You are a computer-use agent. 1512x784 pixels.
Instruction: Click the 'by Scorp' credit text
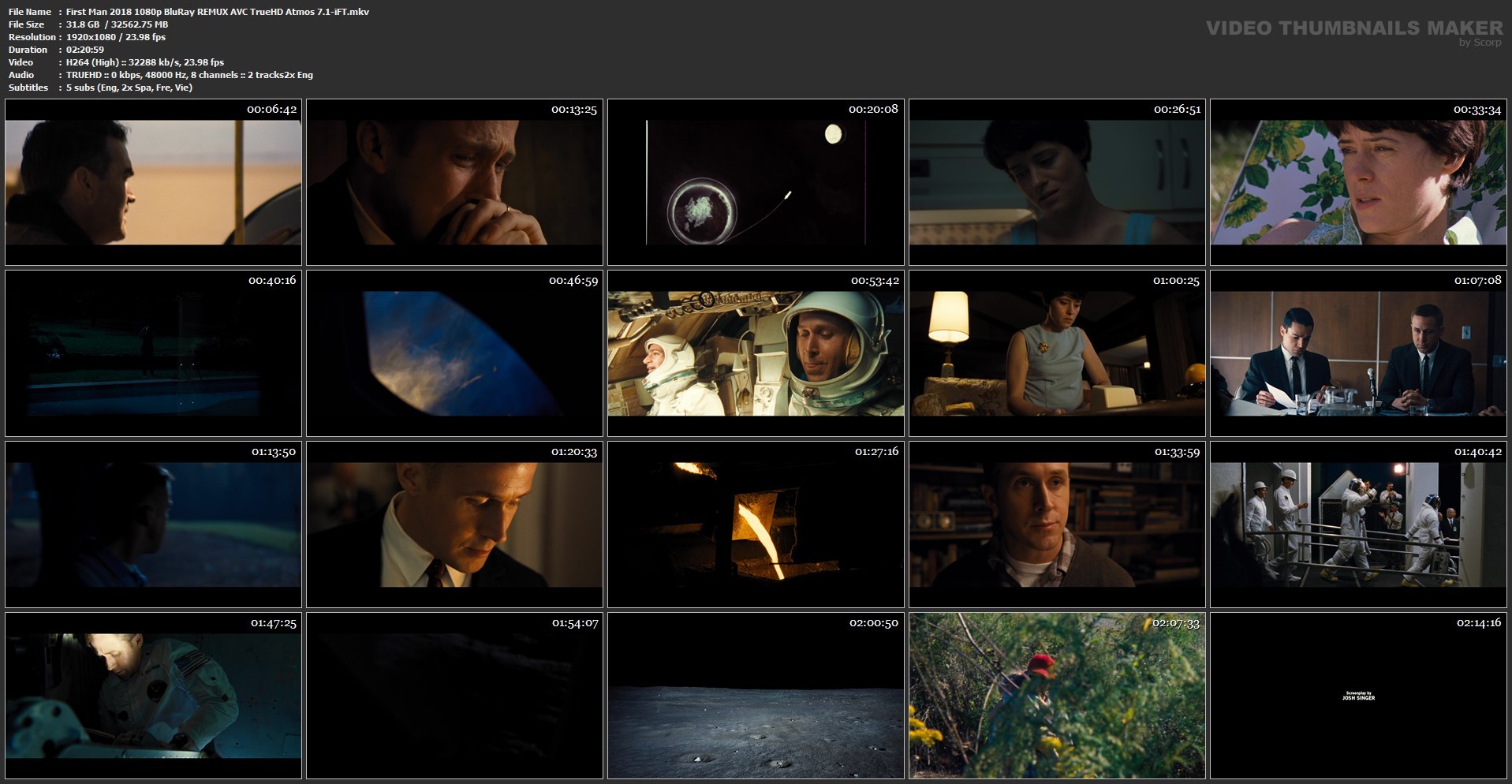click(1480, 43)
